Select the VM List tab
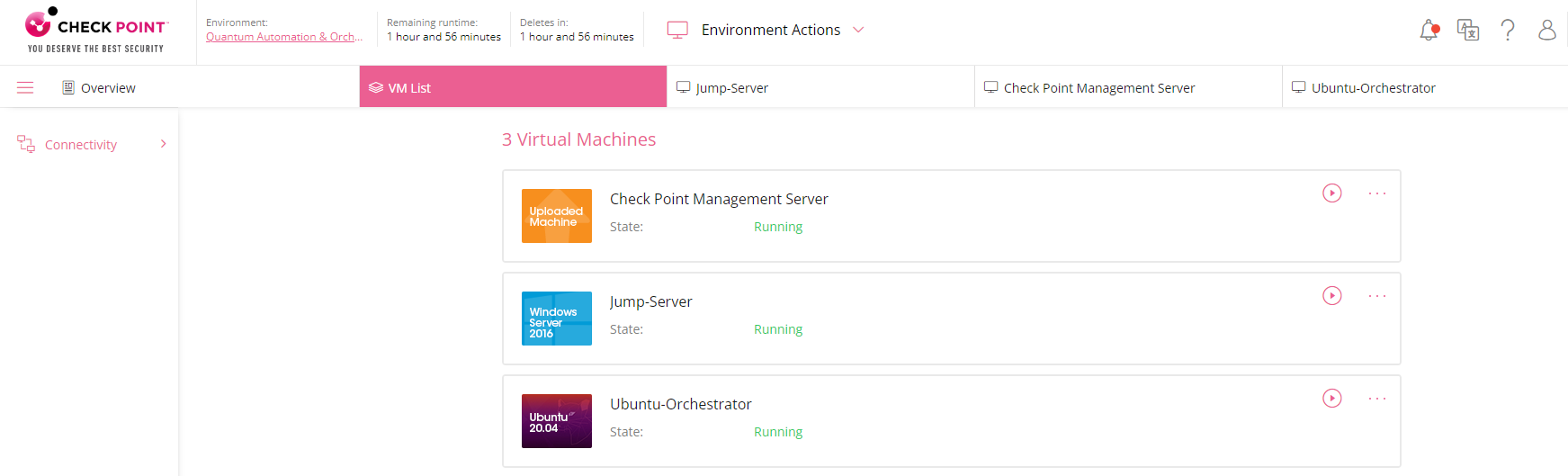This screenshot has height=476, width=1568. point(513,87)
